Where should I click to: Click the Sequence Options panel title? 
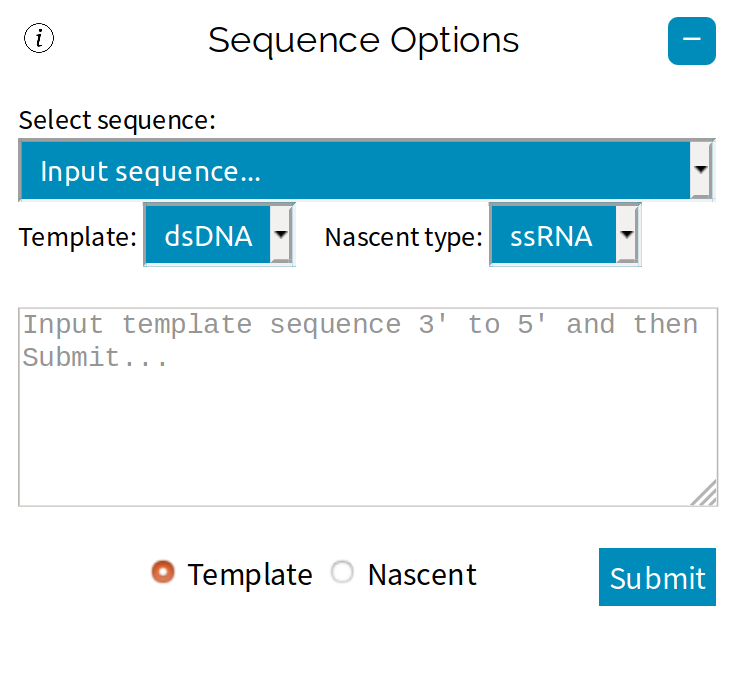pos(364,41)
